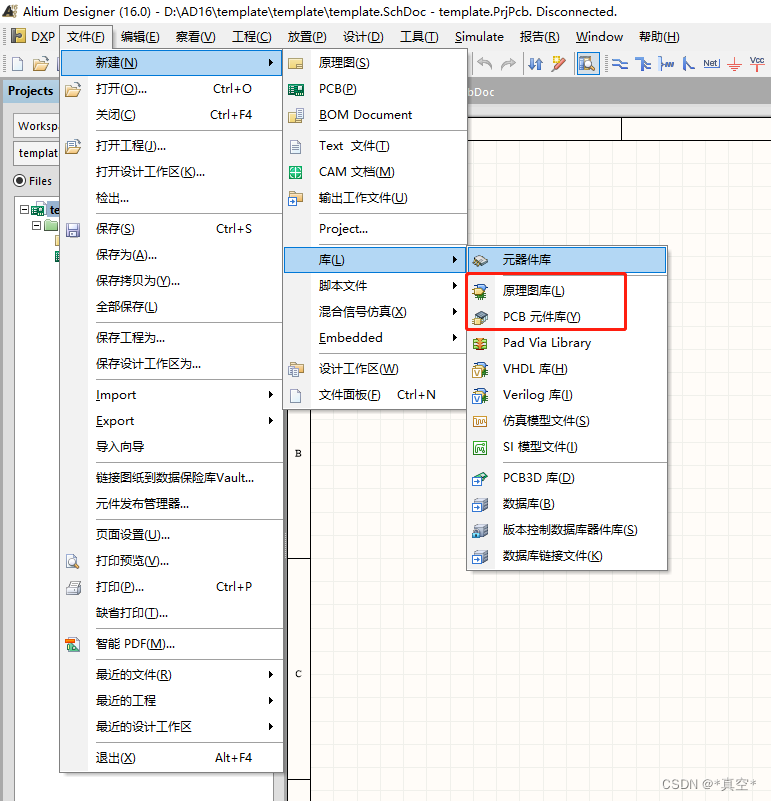Viewport: 771px width, 801px height.
Task: Click the project name input field
Action: pyautogui.click(x=37, y=153)
